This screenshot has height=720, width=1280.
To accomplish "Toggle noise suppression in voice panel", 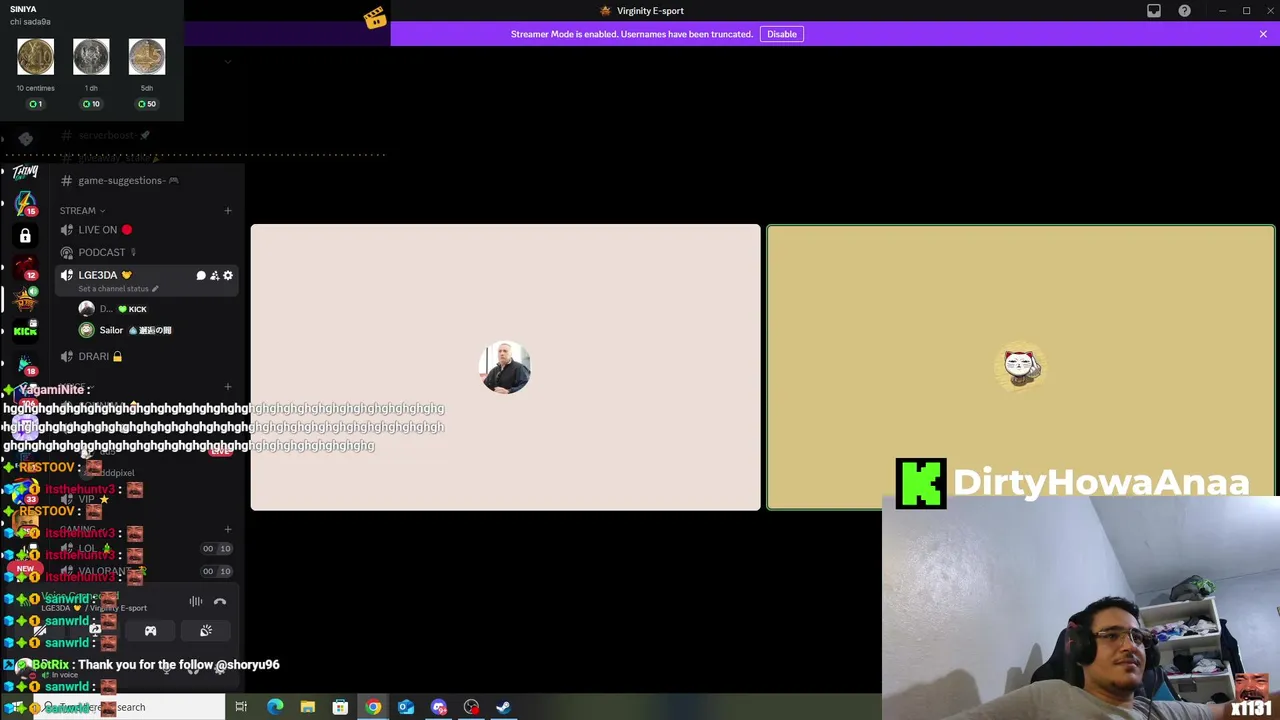I will pyautogui.click(x=196, y=602).
